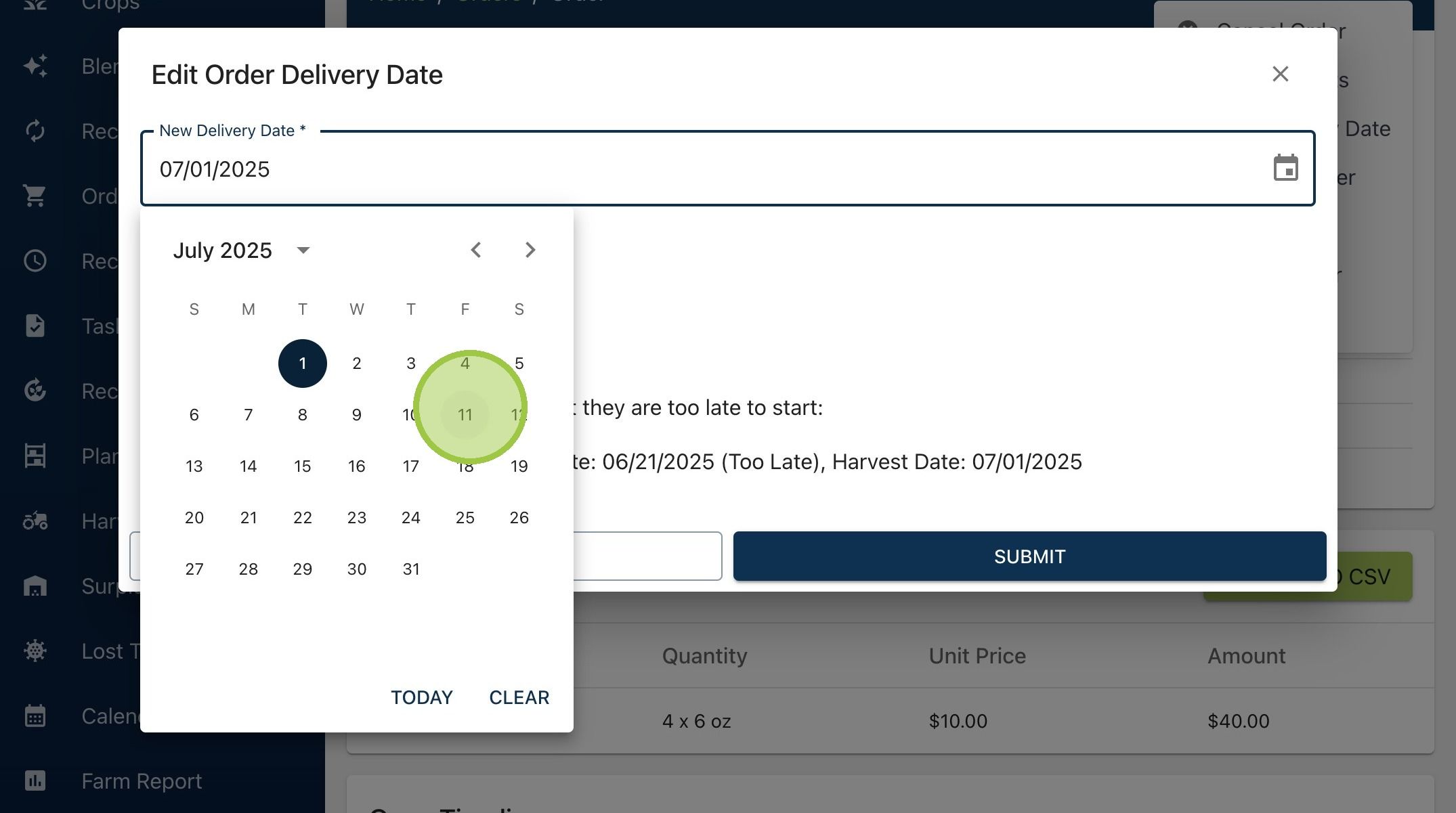Select July 31 in the calendar
This screenshot has width=1456, height=813.
(411, 569)
